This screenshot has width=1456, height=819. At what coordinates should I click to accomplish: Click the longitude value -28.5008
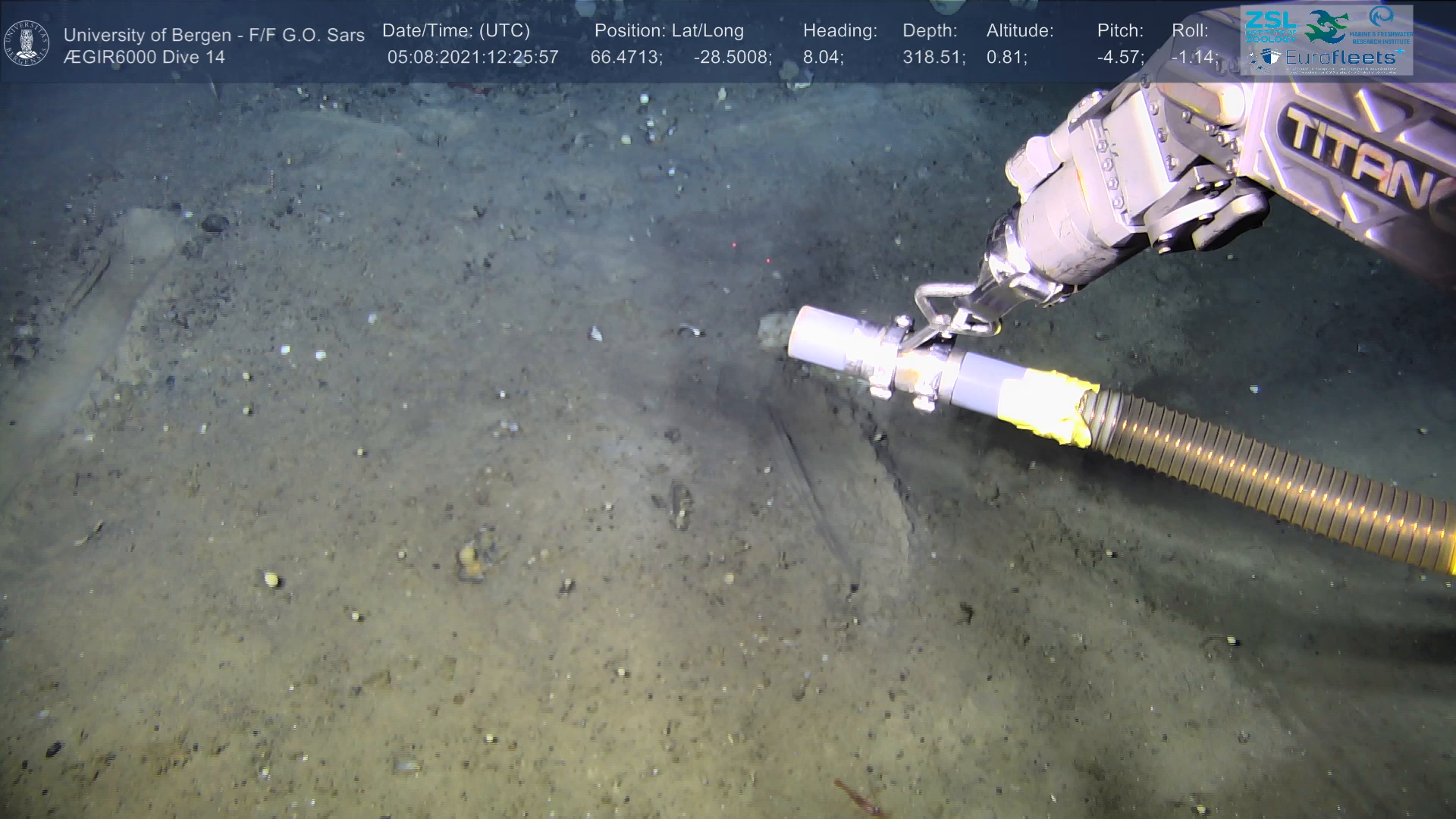732,57
